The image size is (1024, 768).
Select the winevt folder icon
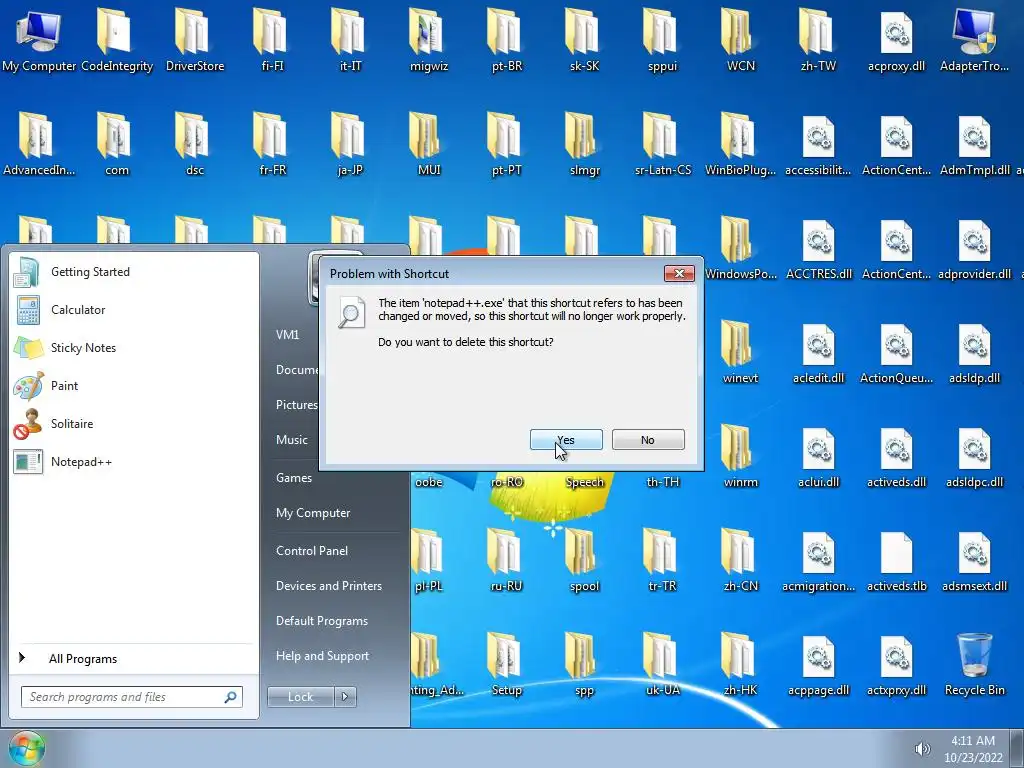740,351
